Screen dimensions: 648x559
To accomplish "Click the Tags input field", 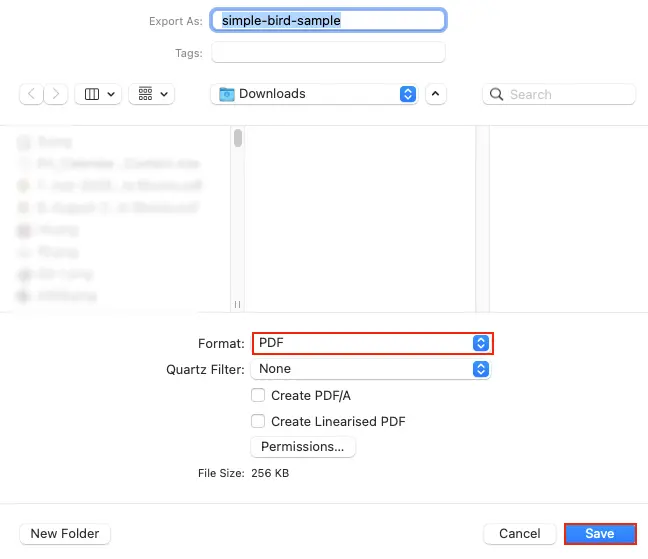I will (x=328, y=52).
